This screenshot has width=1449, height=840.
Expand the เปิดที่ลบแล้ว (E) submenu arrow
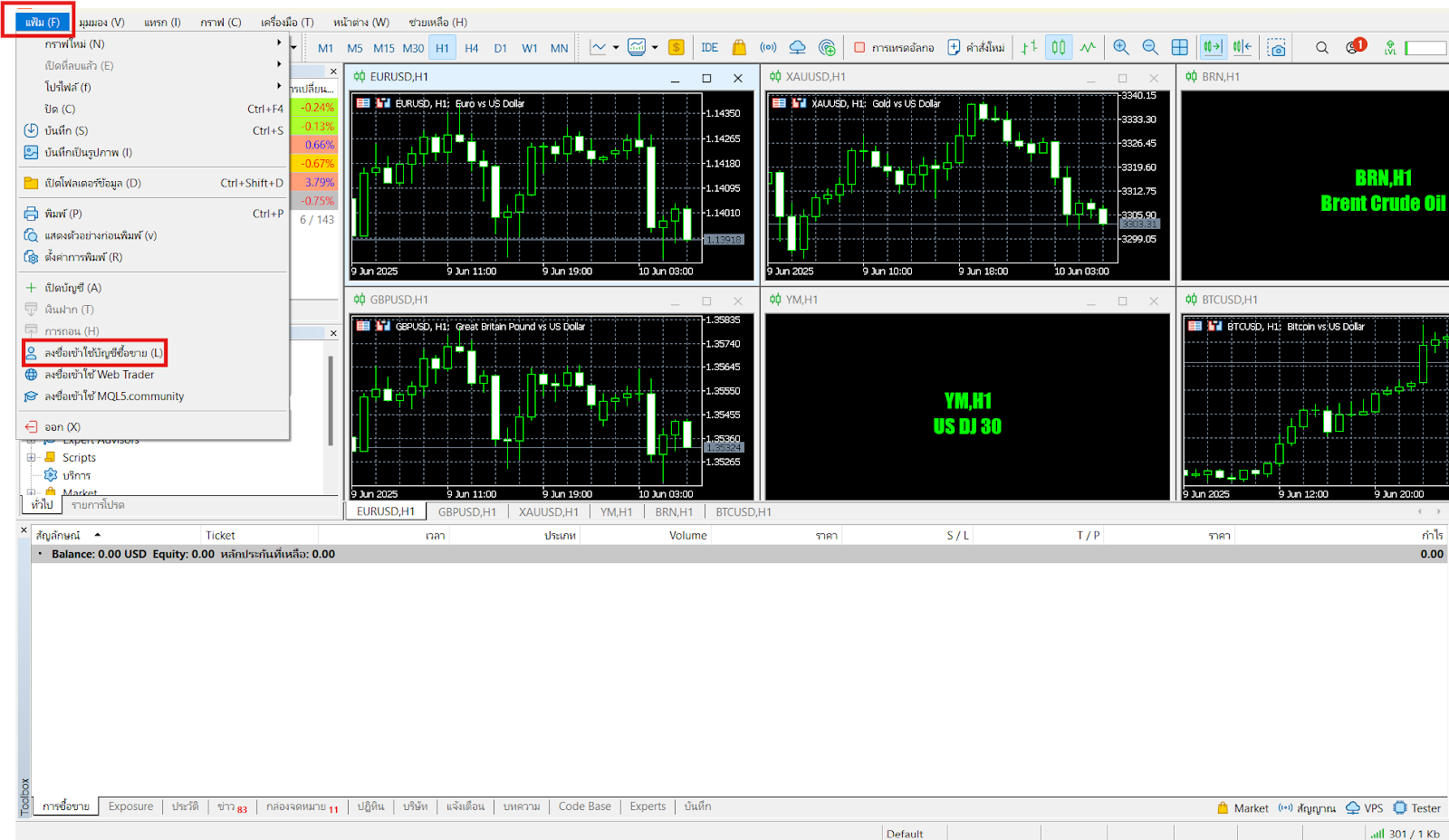point(279,64)
